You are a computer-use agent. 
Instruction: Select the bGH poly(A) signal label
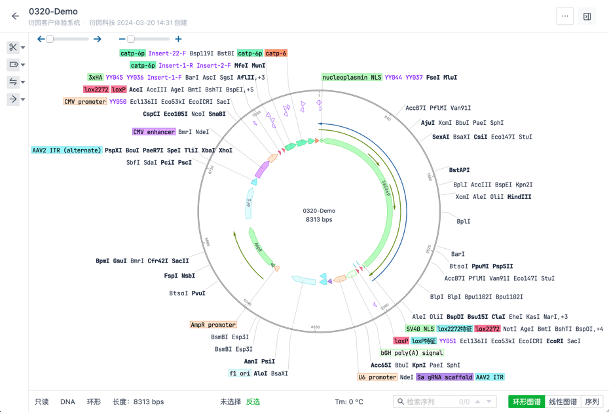pos(412,352)
